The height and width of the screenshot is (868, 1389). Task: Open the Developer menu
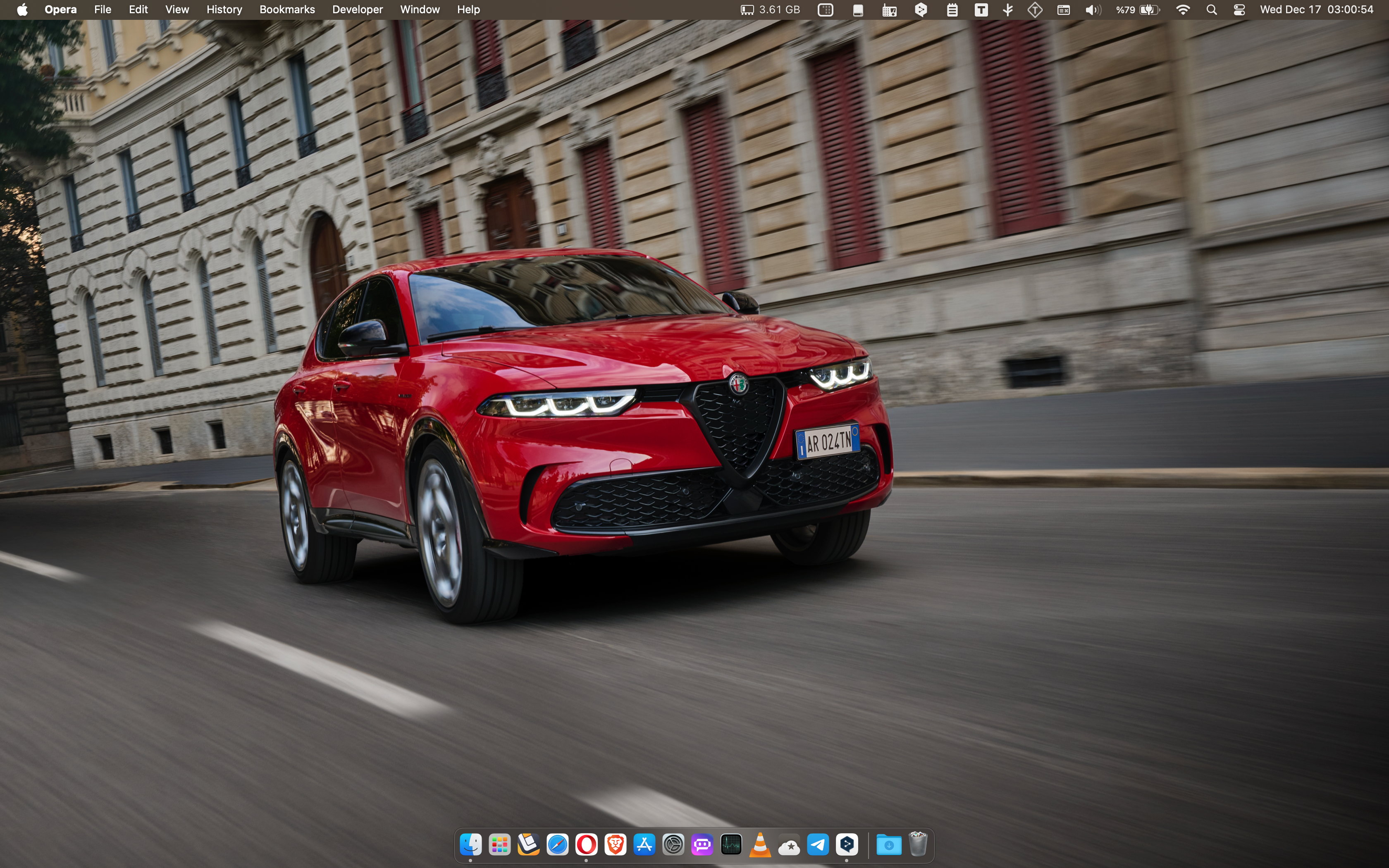[x=357, y=10]
